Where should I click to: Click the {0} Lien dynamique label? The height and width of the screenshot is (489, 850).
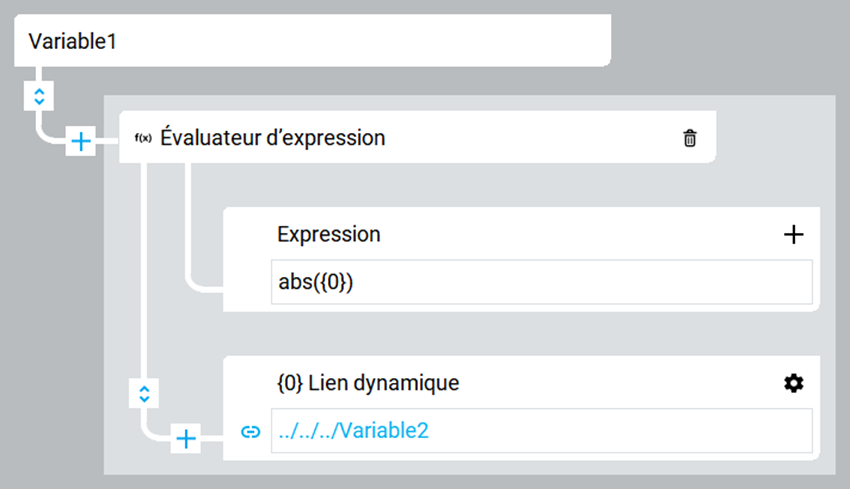[x=368, y=383]
